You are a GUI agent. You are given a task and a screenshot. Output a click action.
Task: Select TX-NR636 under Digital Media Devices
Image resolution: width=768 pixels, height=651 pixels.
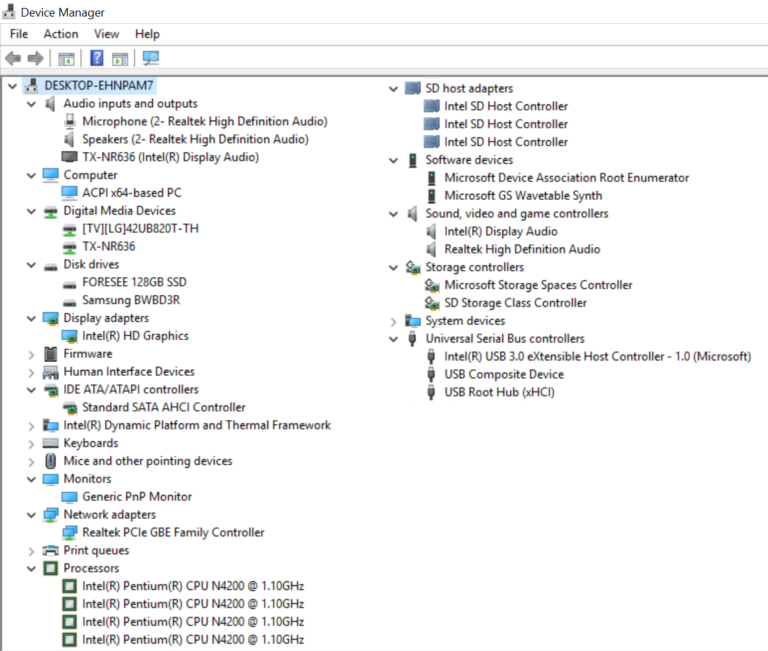tap(109, 246)
